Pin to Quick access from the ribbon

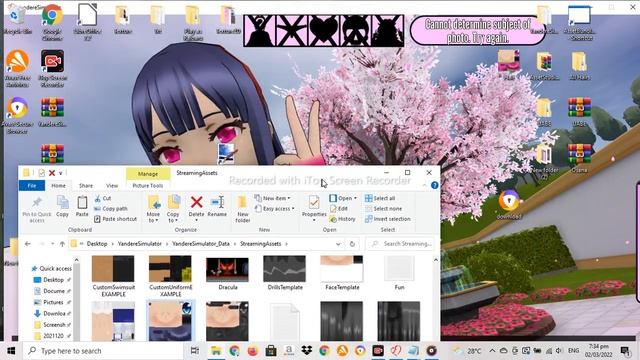37,209
